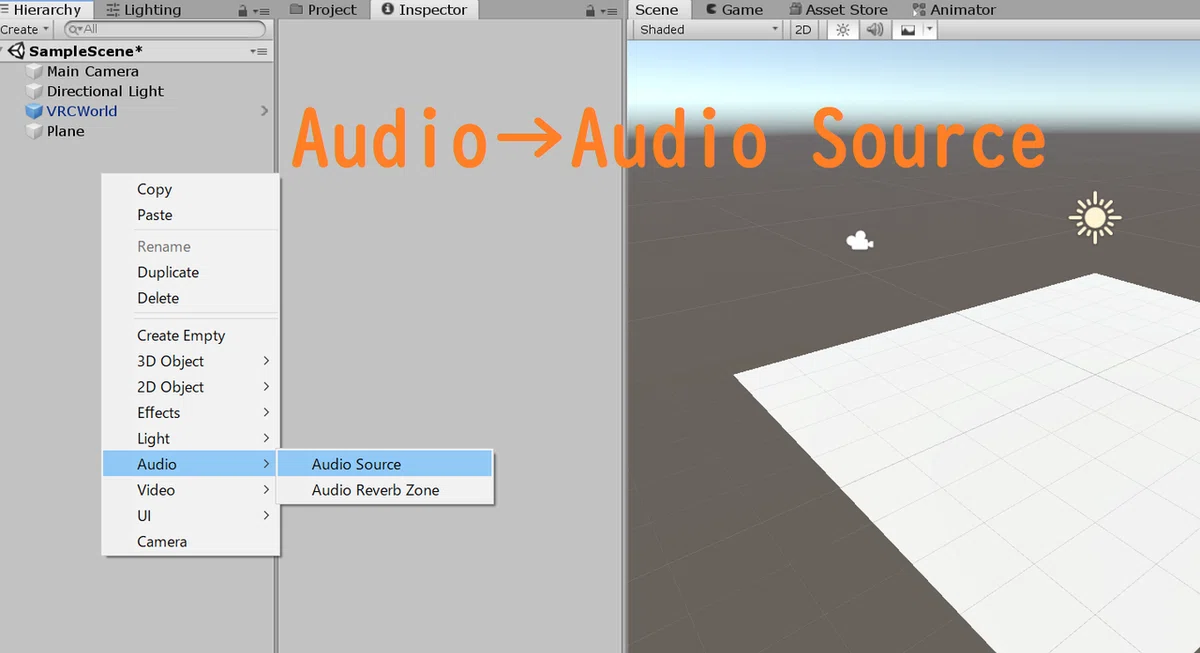The width and height of the screenshot is (1200, 653).
Task: Open 3D Object submenu
Action: 191,361
